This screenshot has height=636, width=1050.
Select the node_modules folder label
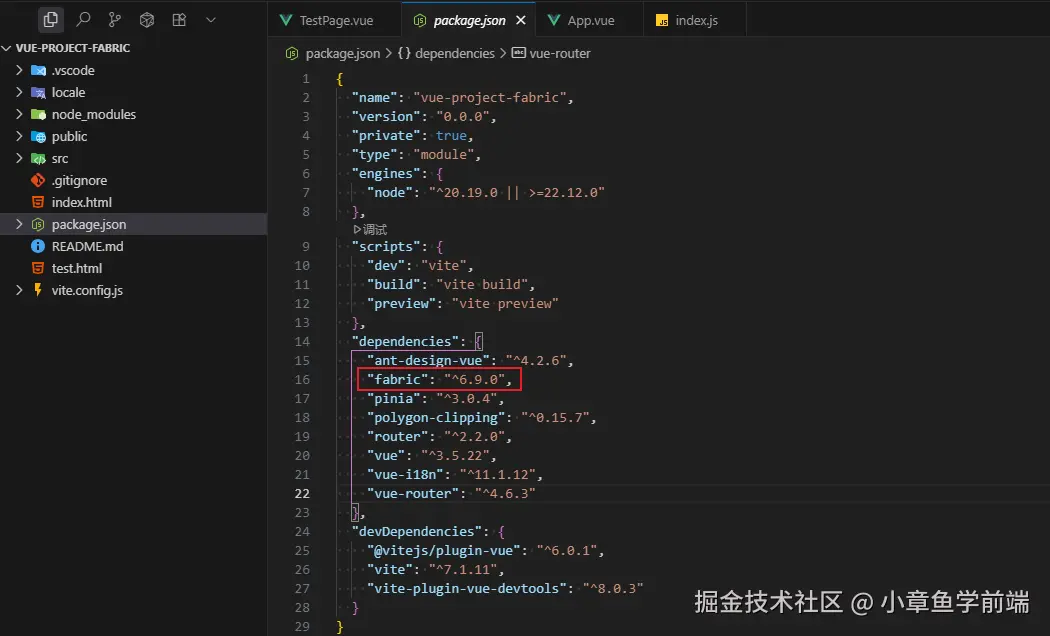94,114
